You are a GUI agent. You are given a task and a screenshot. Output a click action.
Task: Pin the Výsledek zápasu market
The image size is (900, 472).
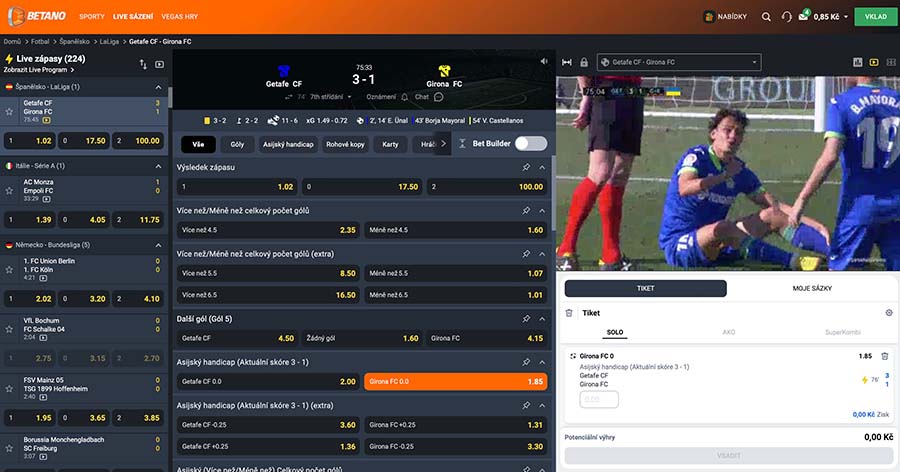point(526,168)
